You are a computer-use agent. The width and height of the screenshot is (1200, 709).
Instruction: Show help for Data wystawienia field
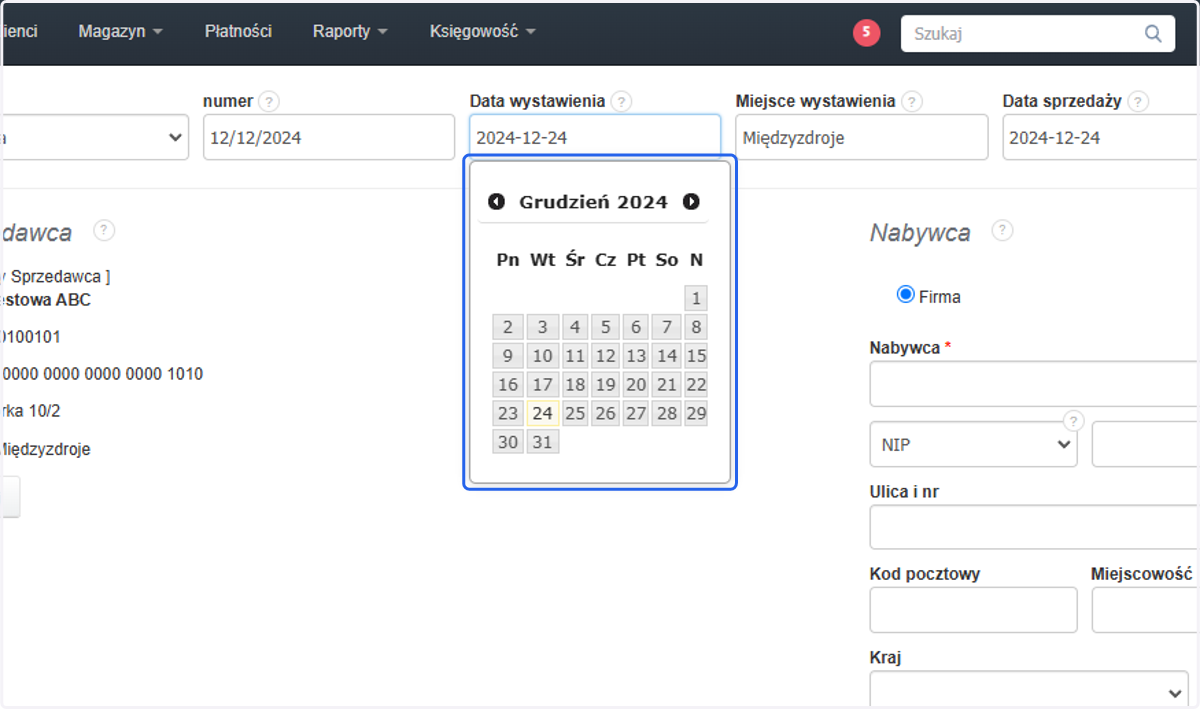point(622,102)
